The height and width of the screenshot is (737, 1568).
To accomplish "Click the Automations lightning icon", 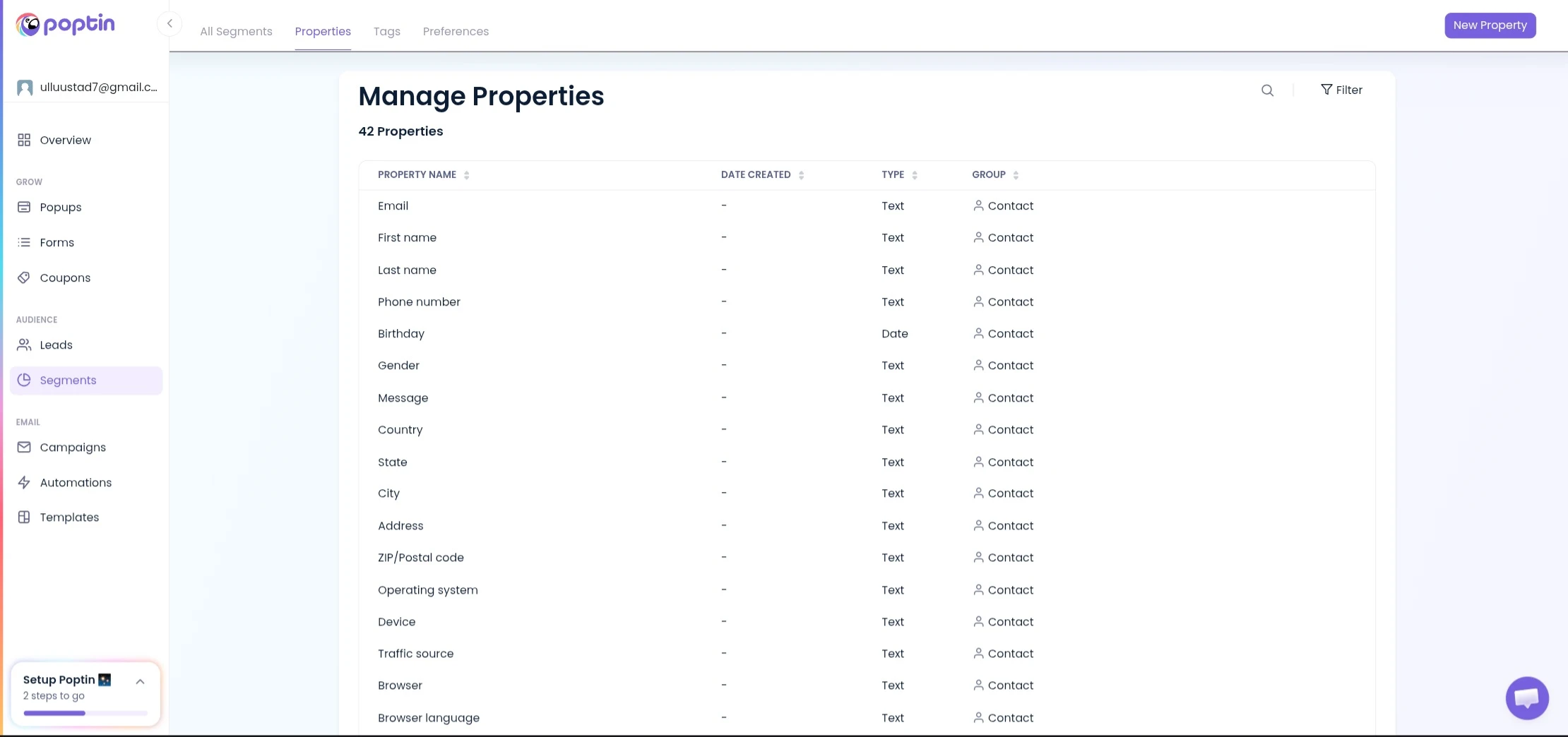I will click(24, 482).
